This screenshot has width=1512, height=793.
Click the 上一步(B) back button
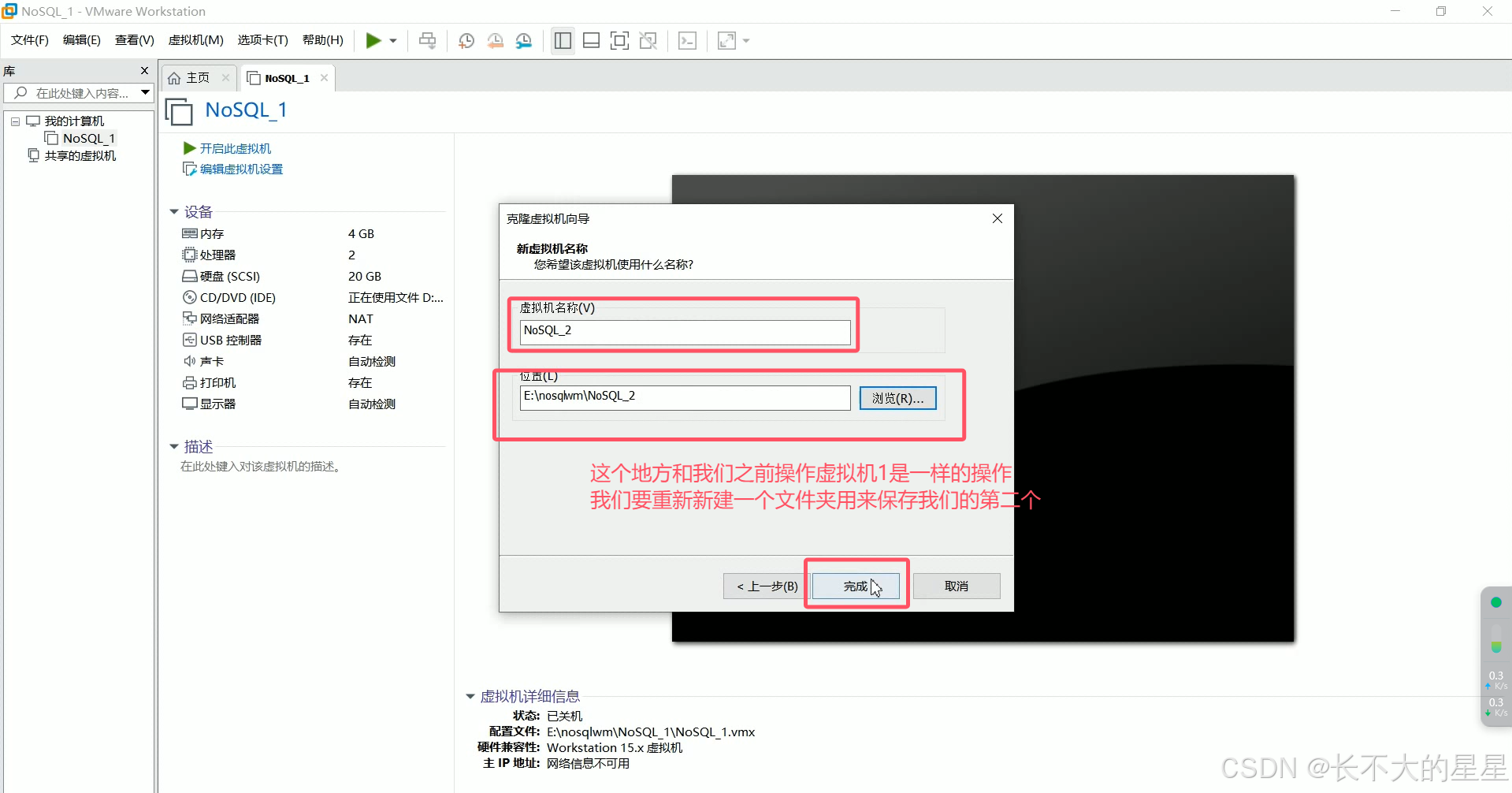pyautogui.click(x=767, y=586)
